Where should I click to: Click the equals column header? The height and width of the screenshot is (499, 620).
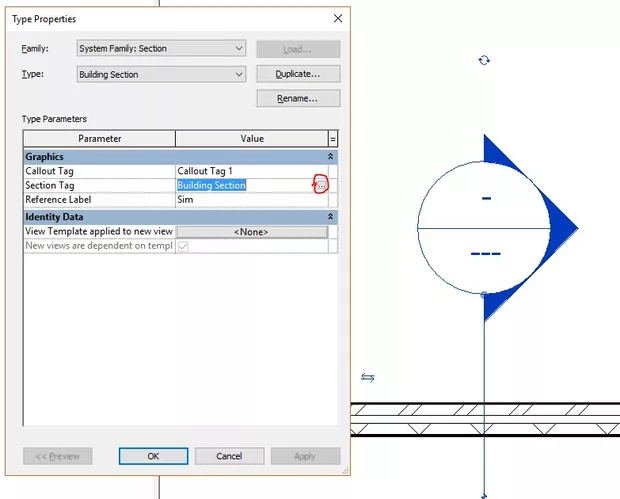[333, 139]
